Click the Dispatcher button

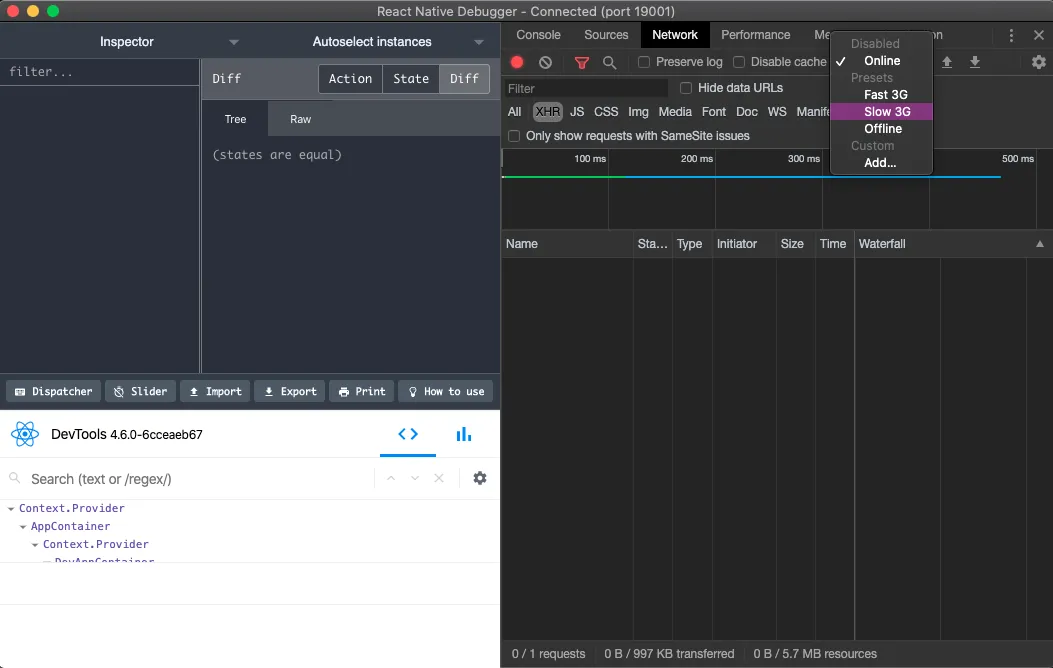[54, 391]
